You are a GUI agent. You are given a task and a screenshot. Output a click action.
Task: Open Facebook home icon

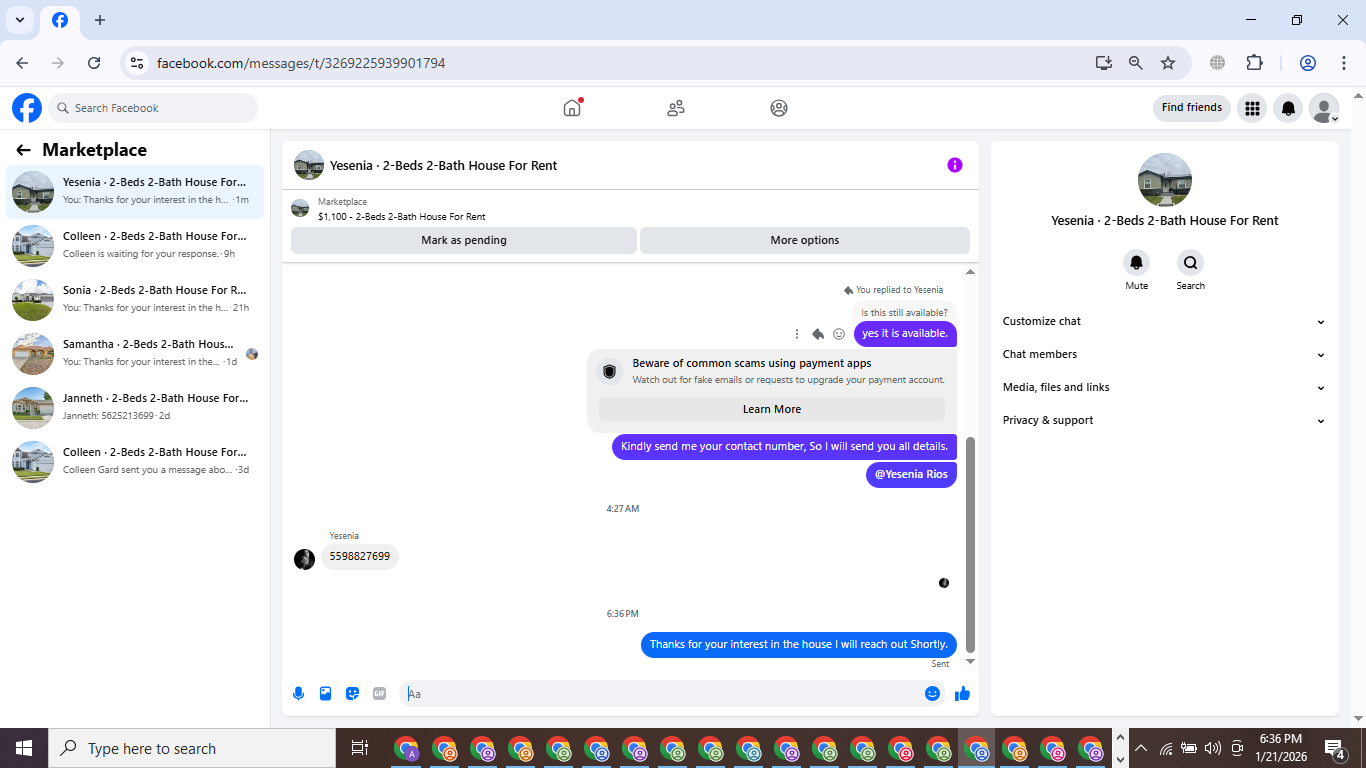tap(572, 108)
